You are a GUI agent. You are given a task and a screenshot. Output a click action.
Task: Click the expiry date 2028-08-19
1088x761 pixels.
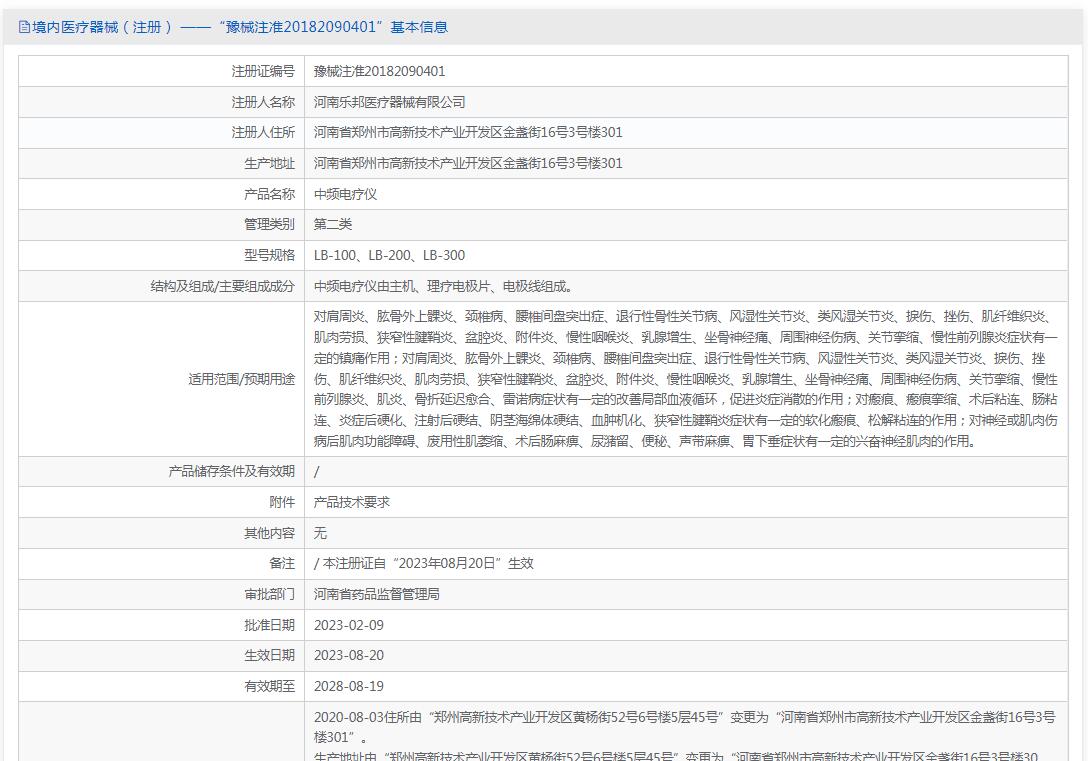(348, 686)
